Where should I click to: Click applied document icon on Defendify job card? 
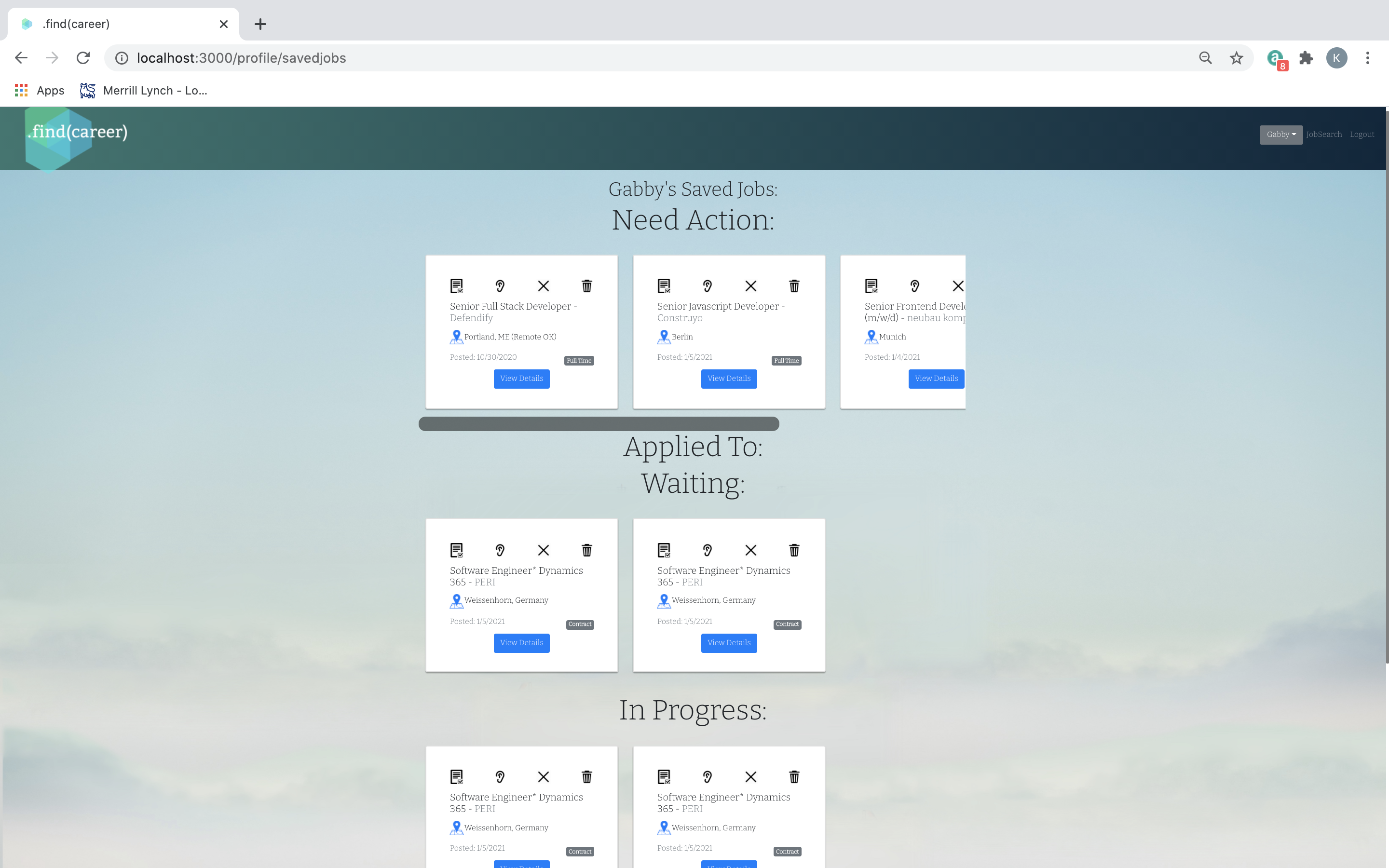[456, 286]
